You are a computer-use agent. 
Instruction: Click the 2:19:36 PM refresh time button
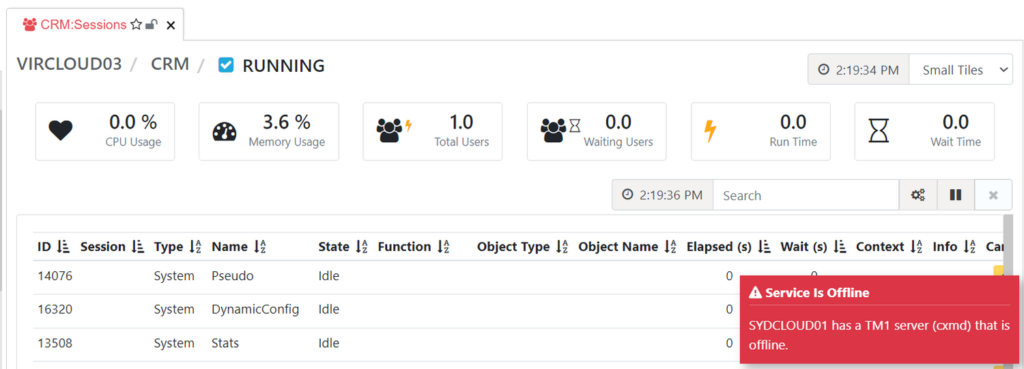(662, 195)
